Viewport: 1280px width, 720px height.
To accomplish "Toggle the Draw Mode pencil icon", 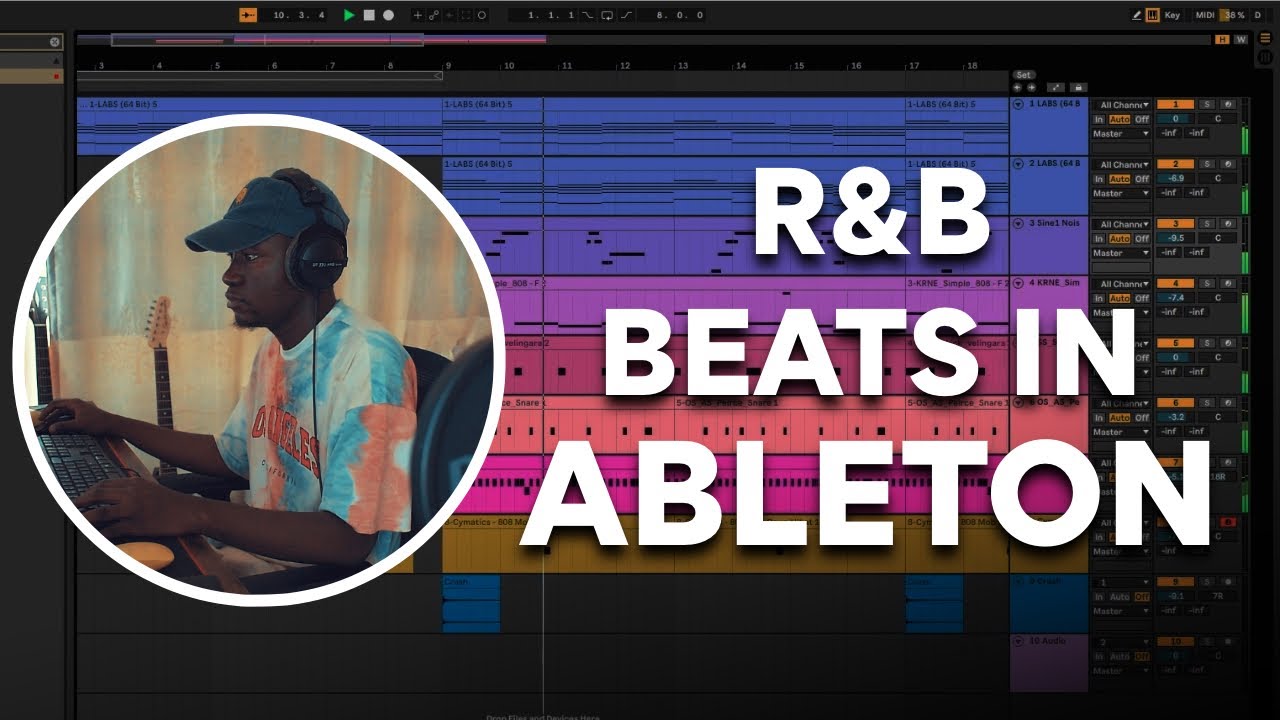I will [x=1136, y=15].
